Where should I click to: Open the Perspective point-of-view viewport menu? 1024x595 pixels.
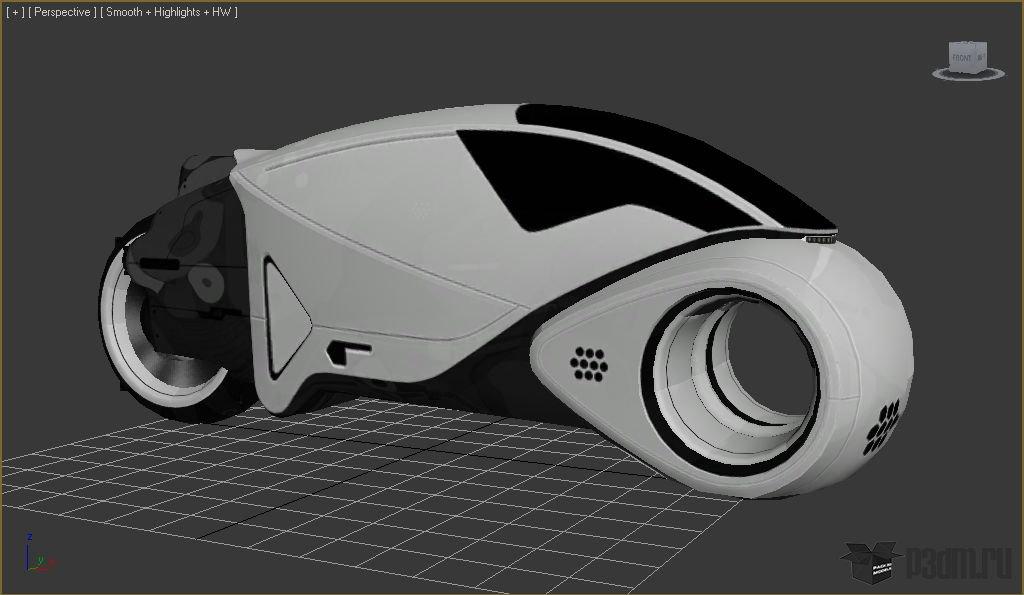[x=62, y=12]
